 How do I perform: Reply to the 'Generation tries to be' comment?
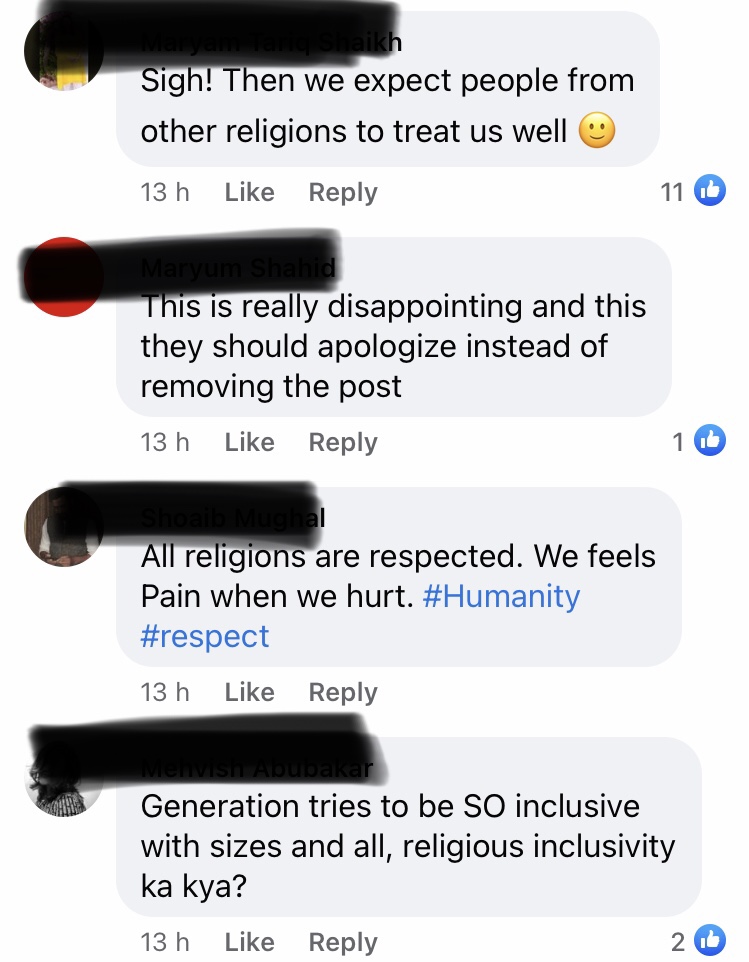pos(343,942)
